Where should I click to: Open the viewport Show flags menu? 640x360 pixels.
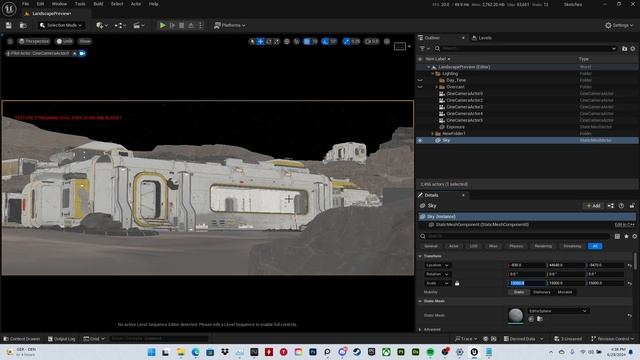(x=85, y=41)
